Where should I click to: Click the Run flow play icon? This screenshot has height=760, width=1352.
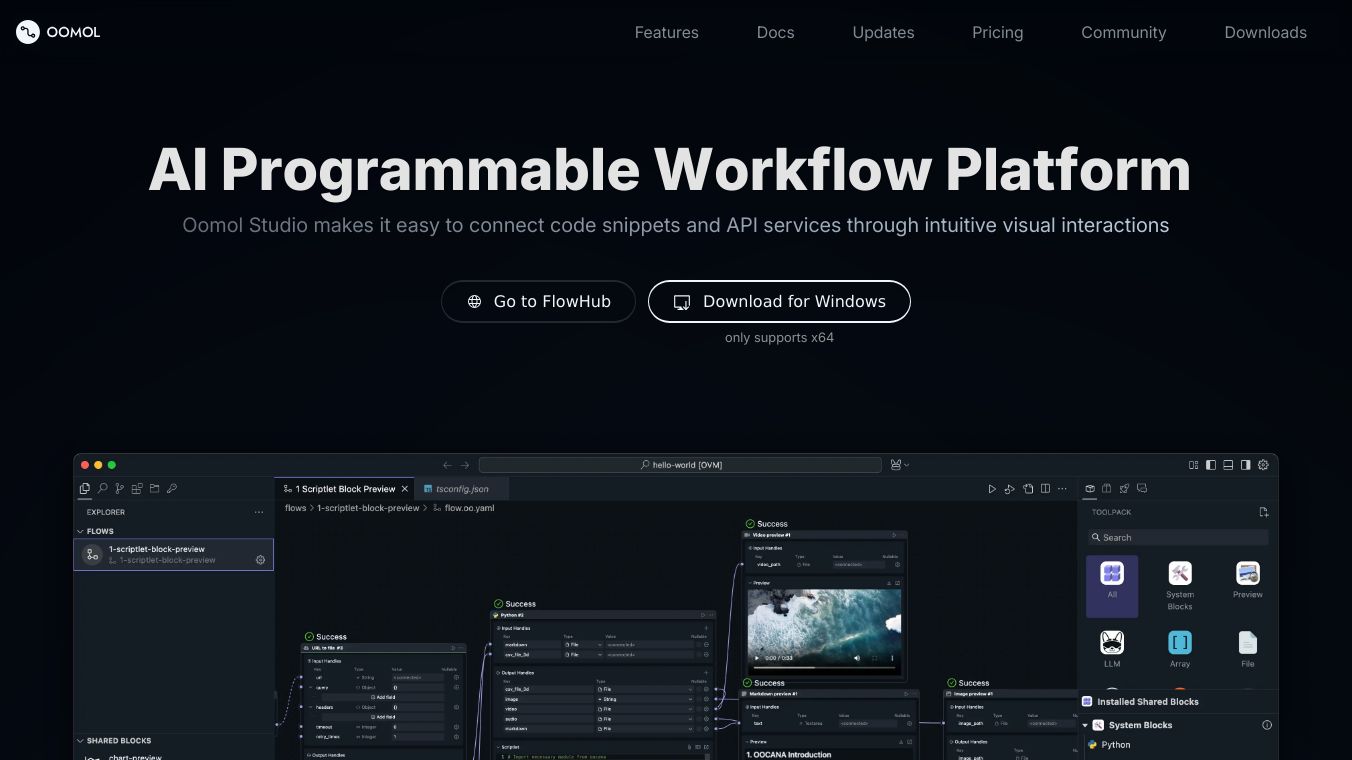click(x=992, y=489)
